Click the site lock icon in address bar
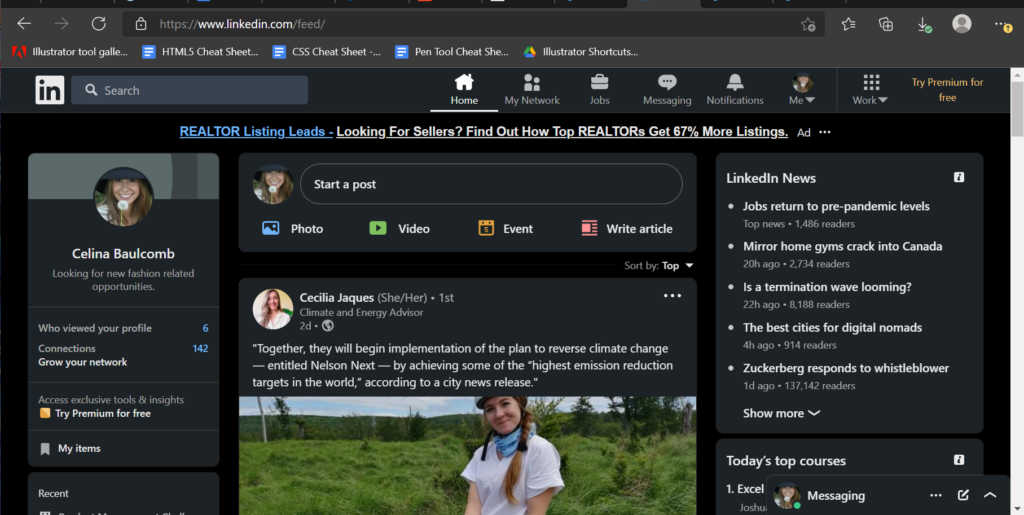This screenshot has height=515, width=1024. pos(140,24)
